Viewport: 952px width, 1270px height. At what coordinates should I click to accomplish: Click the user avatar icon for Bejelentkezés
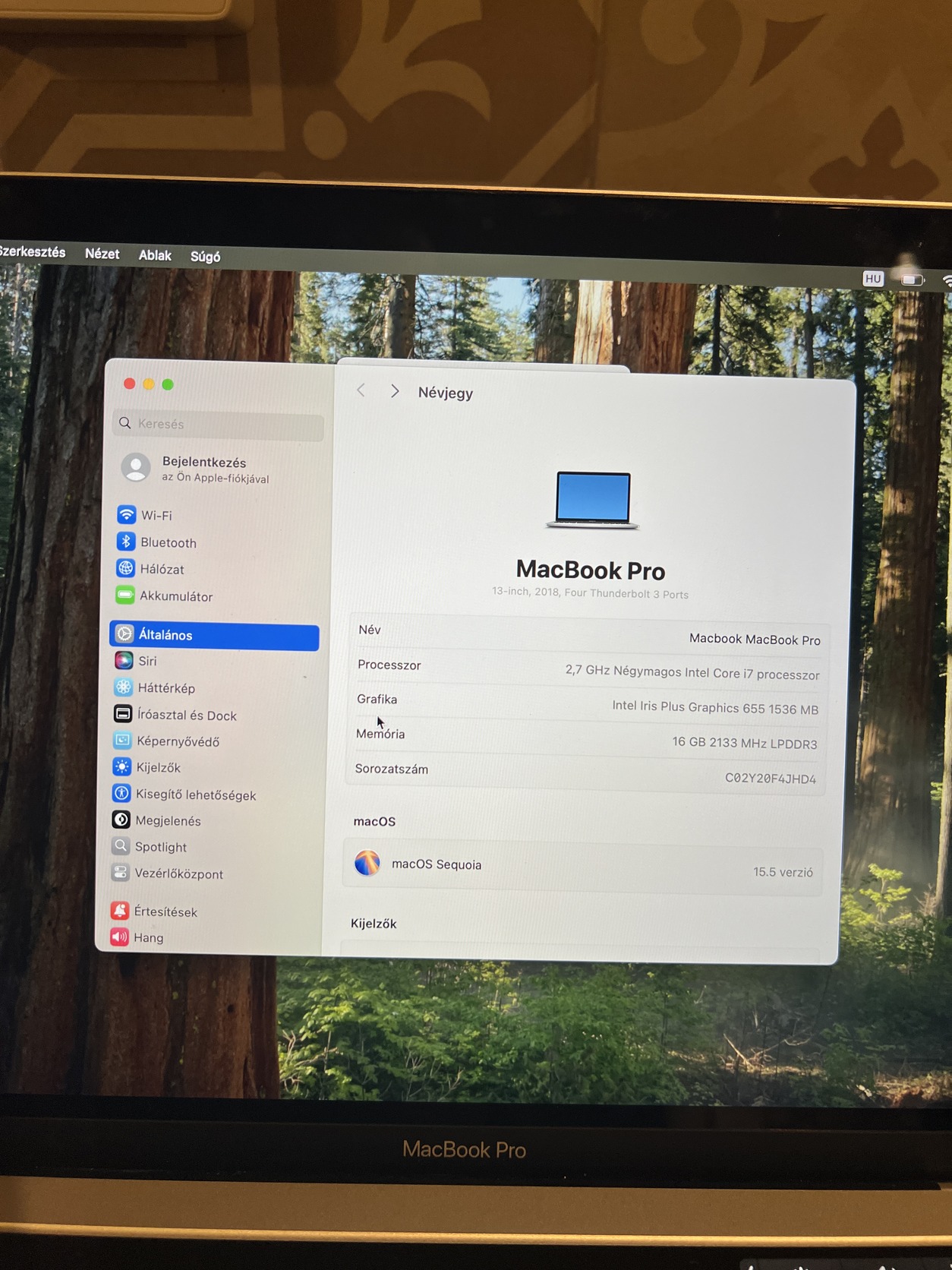pyautogui.click(x=136, y=468)
